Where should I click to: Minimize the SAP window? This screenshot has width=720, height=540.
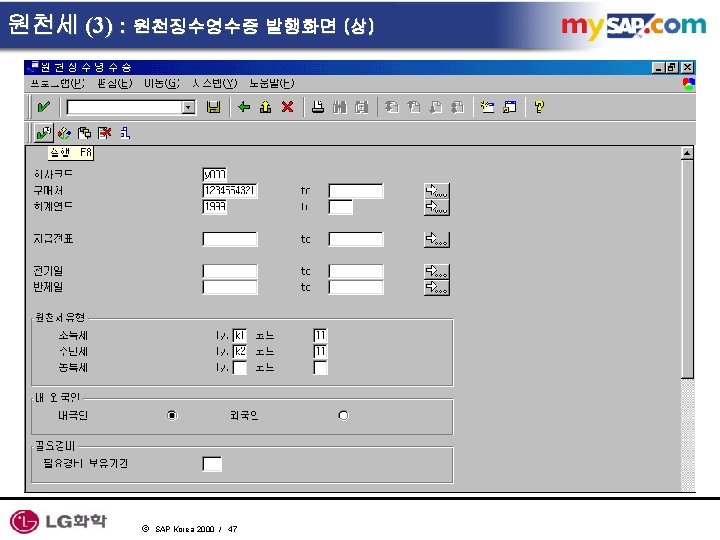pyautogui.click(x=658, y=68)
